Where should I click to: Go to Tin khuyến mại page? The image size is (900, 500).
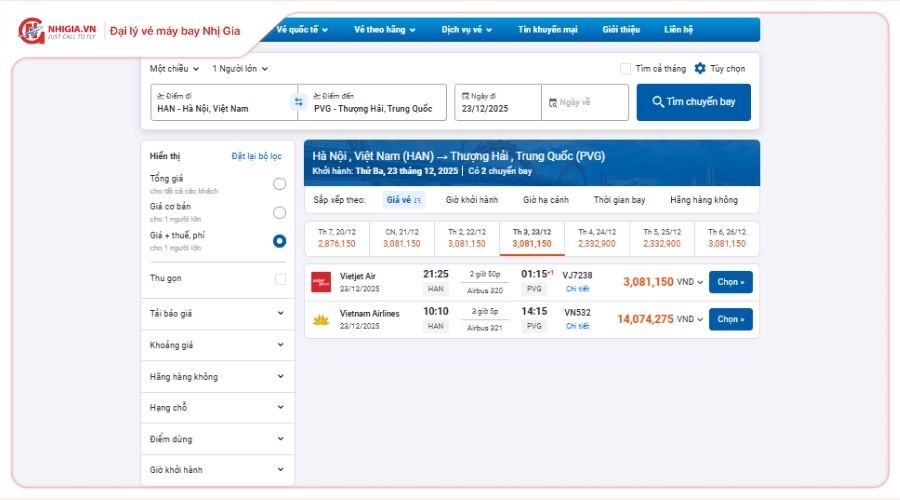pos(548,29)
